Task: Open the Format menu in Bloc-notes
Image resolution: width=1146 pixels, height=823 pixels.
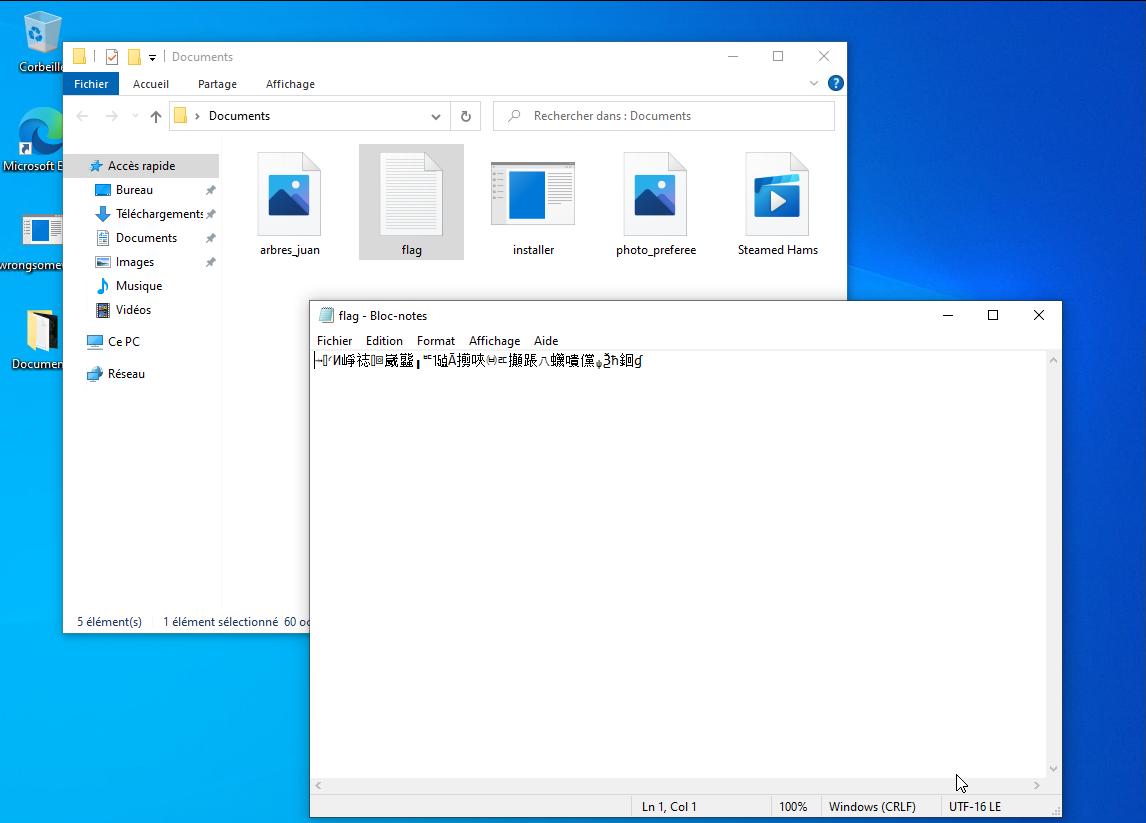Action: (436, 340)
